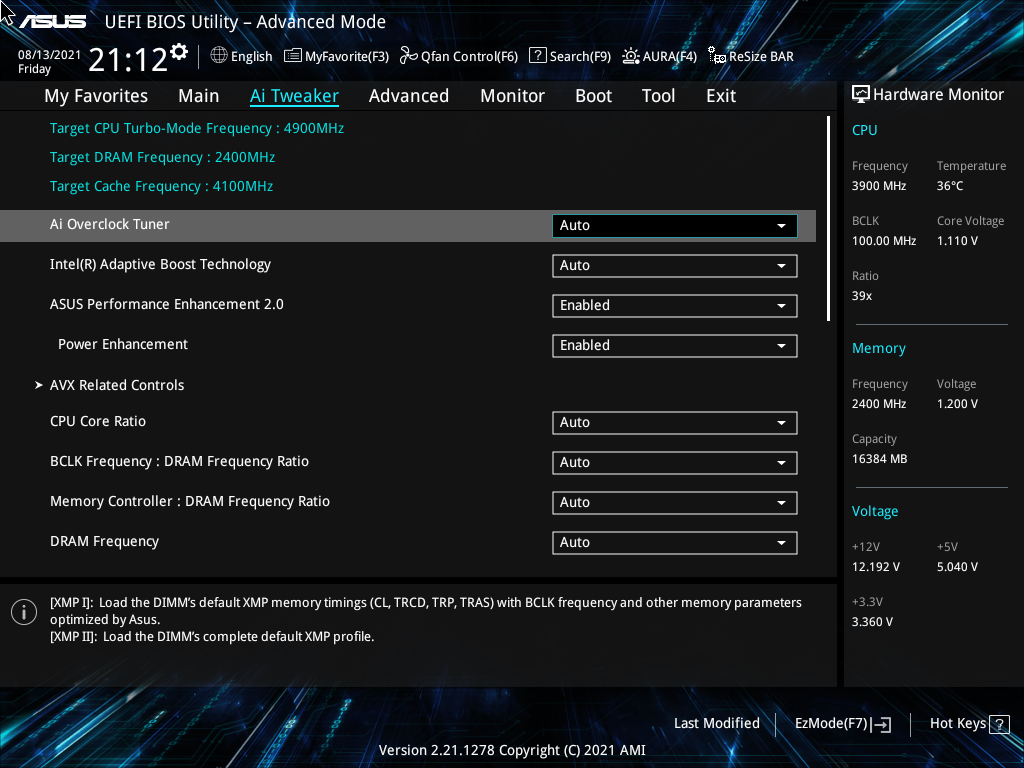This screenshot has width=1024, height=768.
Task: Select DRAM Frequency label
Action: click(x=104, y=541)
